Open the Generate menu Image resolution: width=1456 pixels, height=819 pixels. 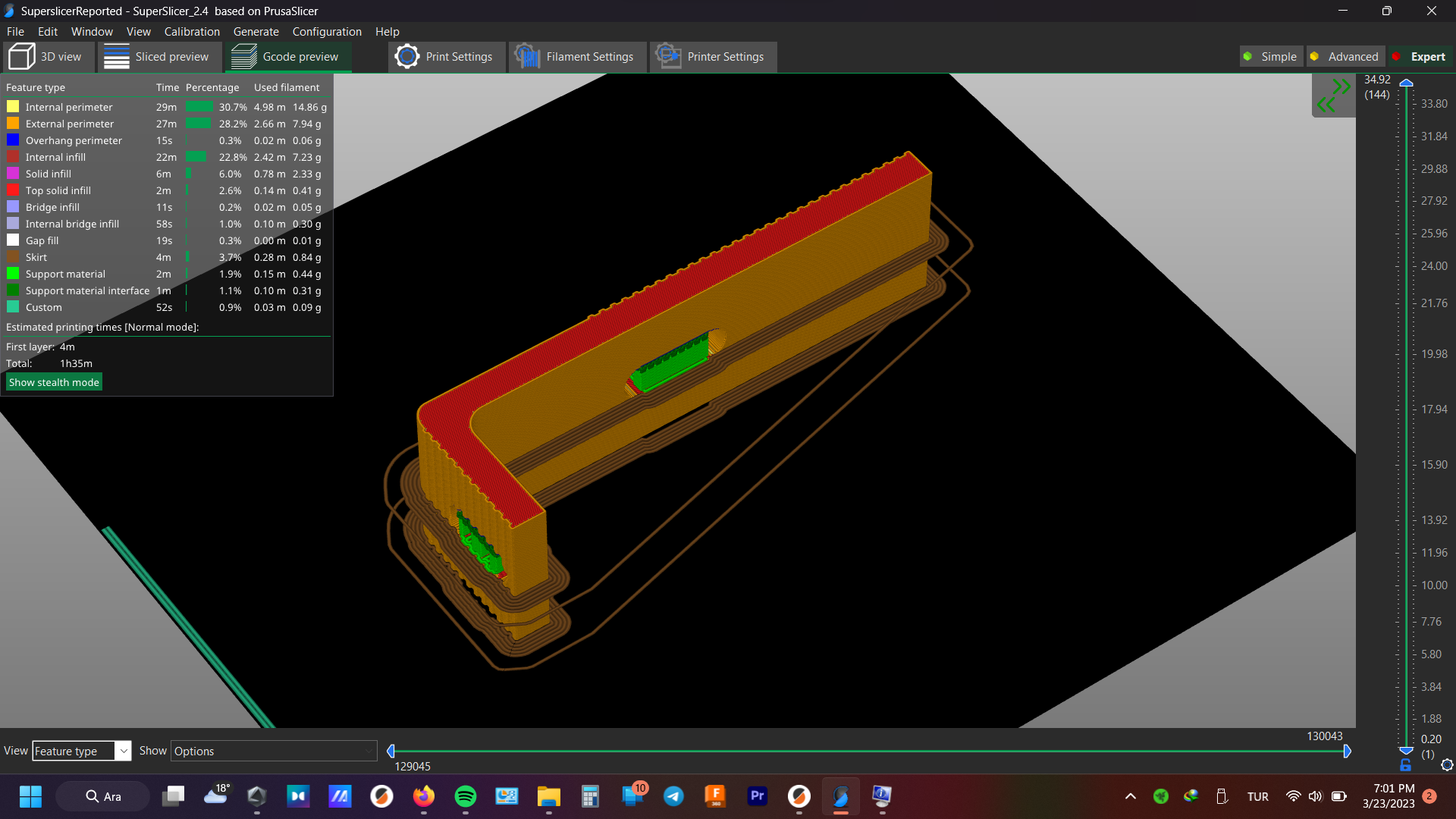[256, 32]
